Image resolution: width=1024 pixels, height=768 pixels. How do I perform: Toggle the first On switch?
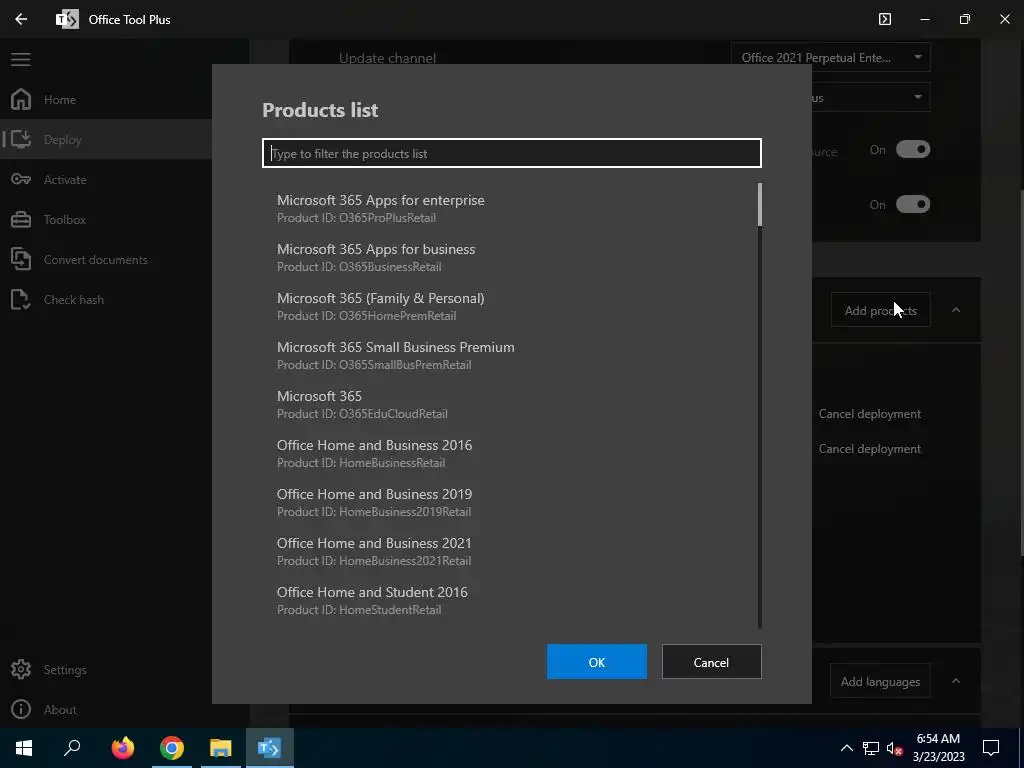tap(913, 150)
